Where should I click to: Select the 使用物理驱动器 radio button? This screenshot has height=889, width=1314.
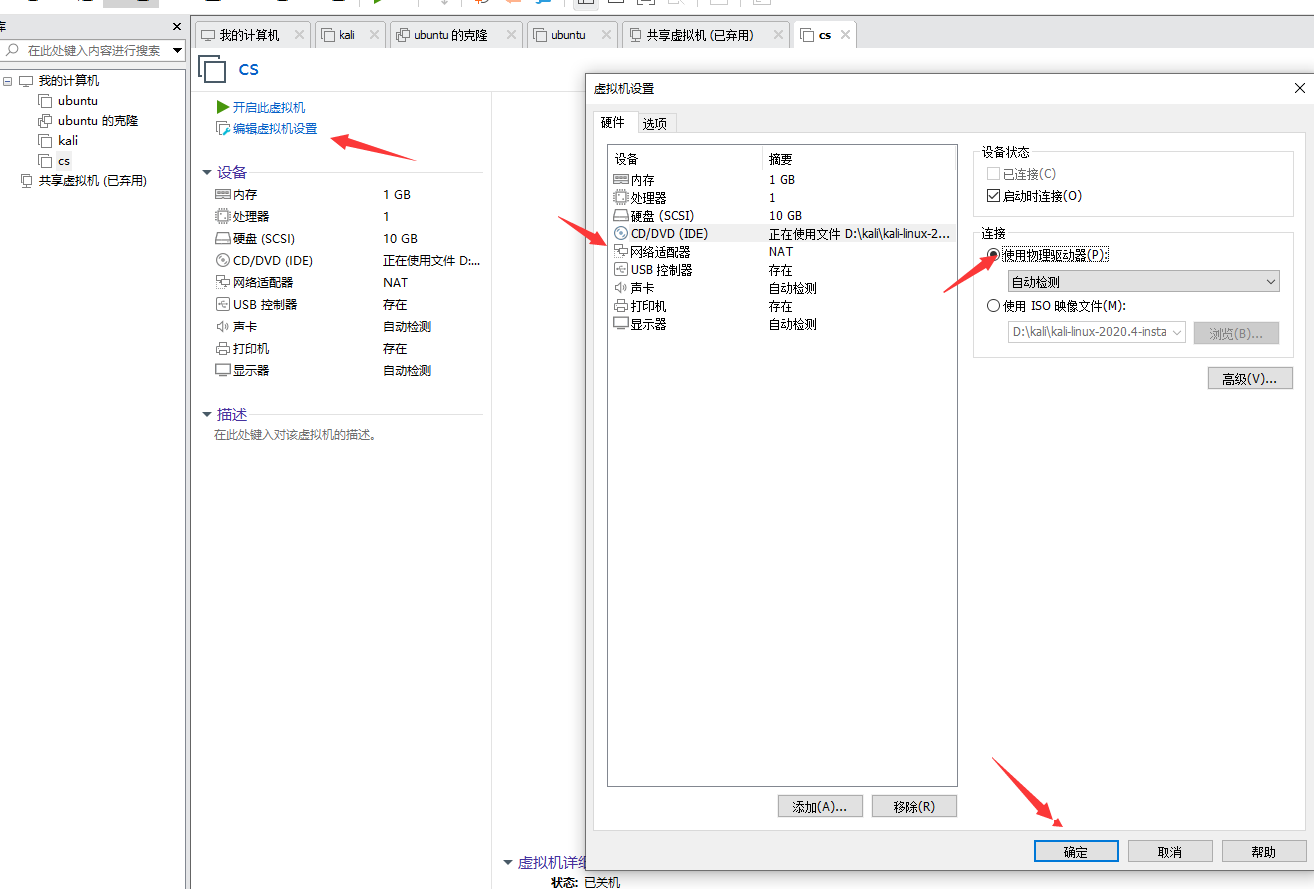pos(993,255)
